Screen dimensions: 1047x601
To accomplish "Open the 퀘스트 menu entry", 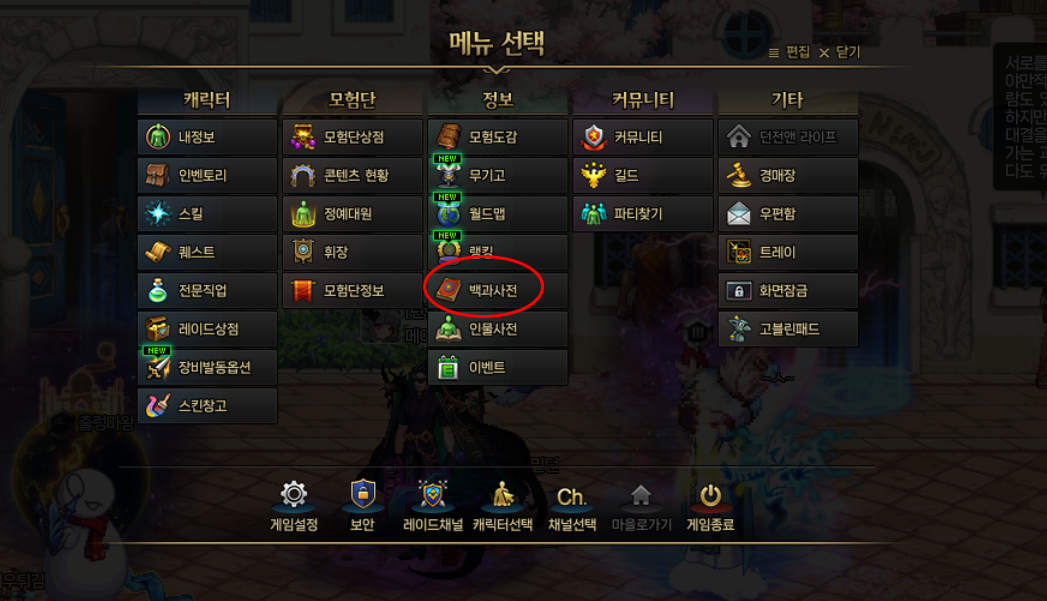I will coord(208,252).
